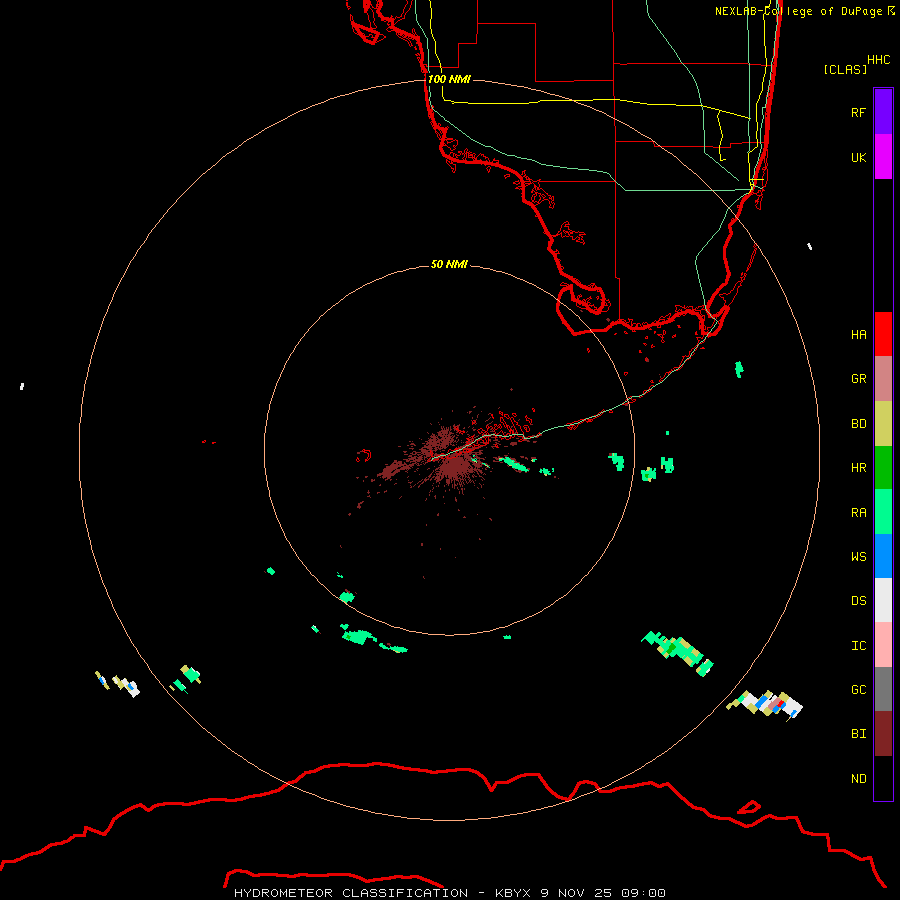Click the 9 NOV 25 09:00 timestamp
Viewport: 900px width, 900px height.
[x=603, y=893]
